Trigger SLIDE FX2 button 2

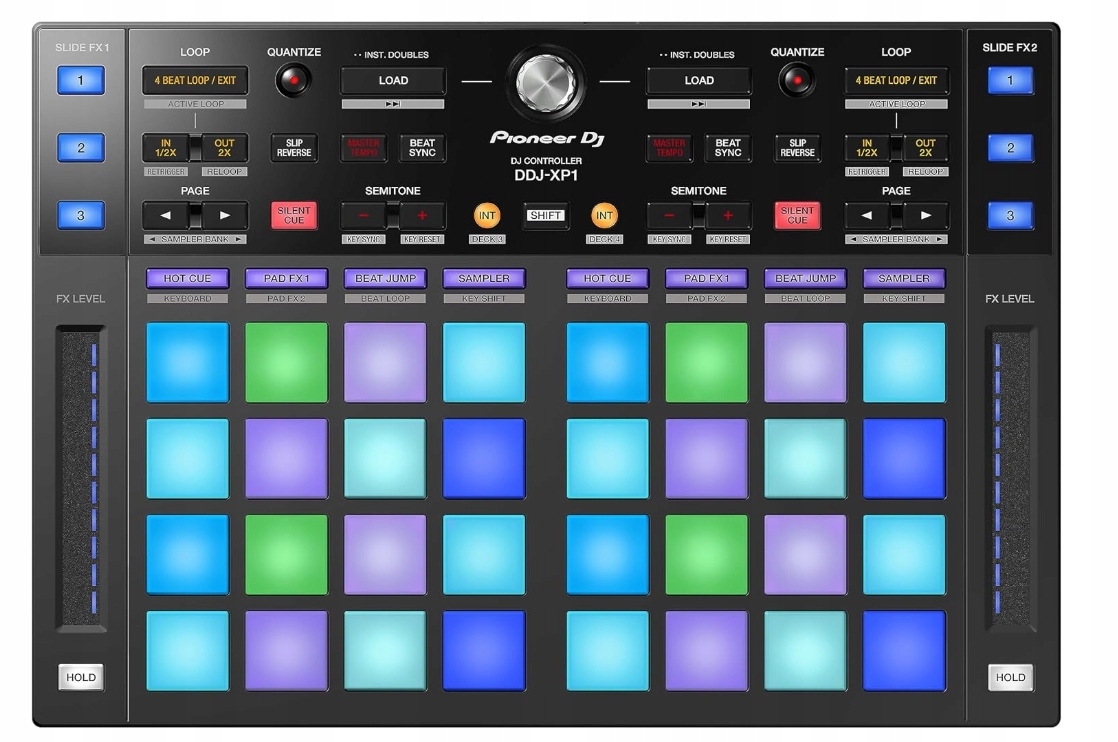tap(1010, 148)
